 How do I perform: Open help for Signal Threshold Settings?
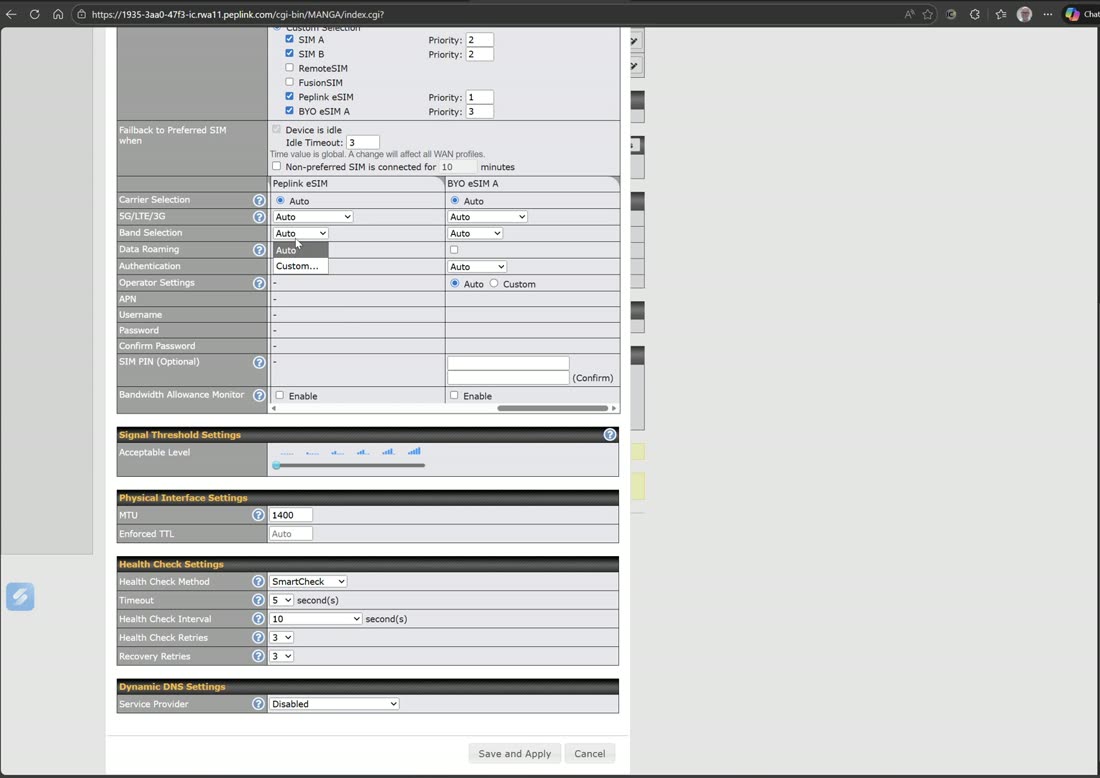[610, 434]
